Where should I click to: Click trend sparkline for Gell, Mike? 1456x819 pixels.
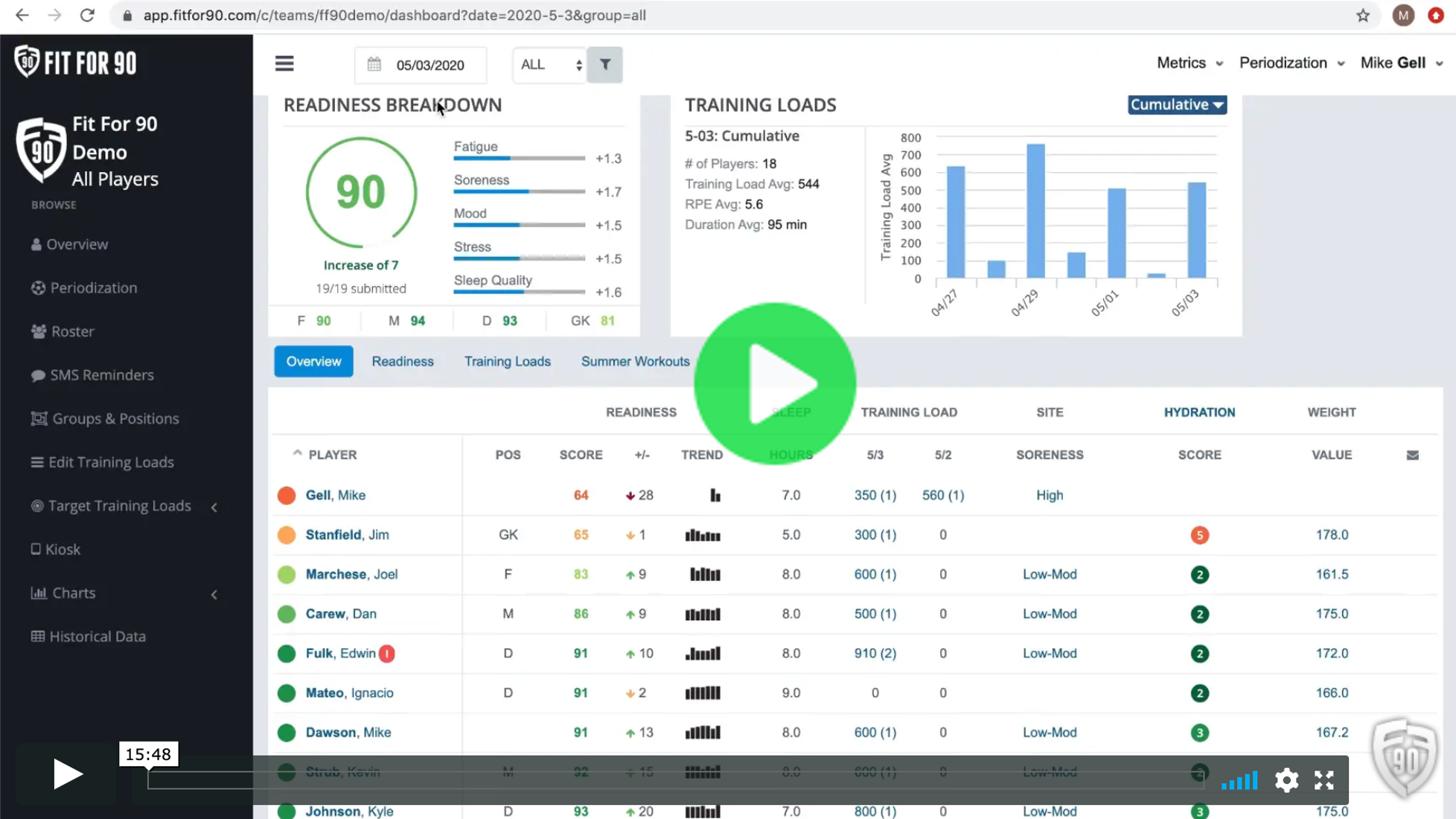click(715, 495)
